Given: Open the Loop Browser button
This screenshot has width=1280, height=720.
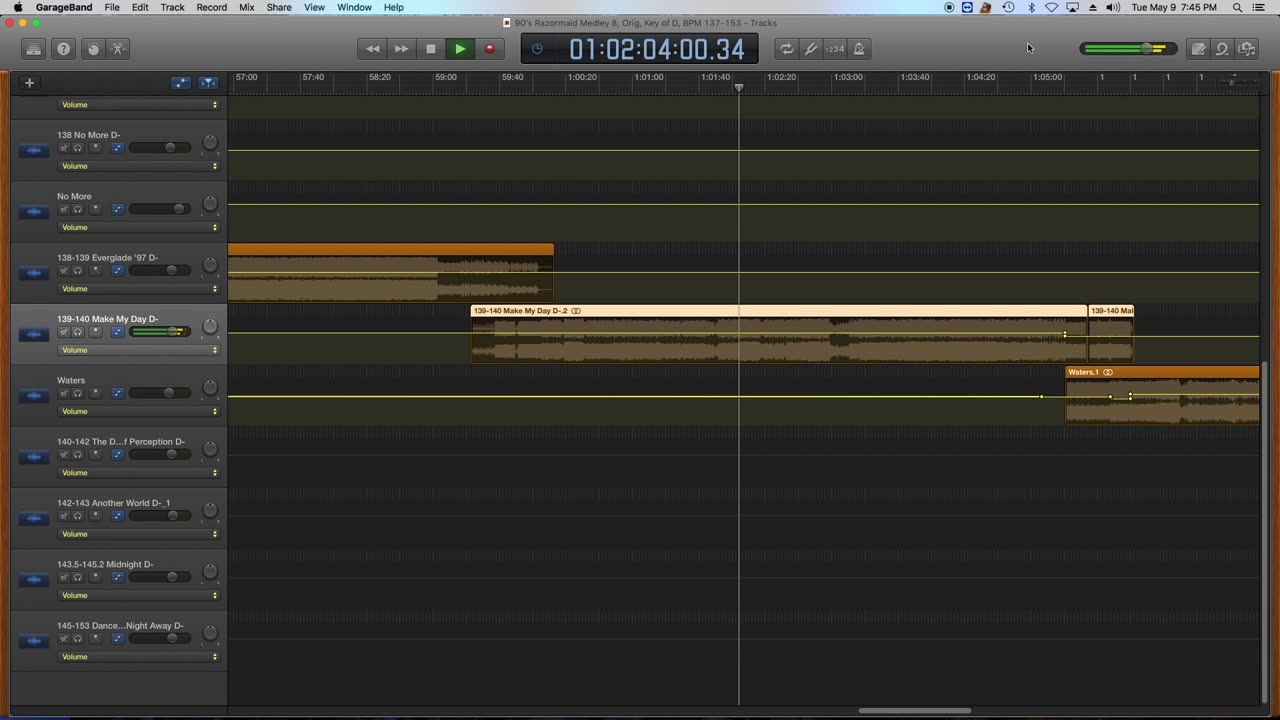Looking at the screenshot, I should coord(1222,49).
